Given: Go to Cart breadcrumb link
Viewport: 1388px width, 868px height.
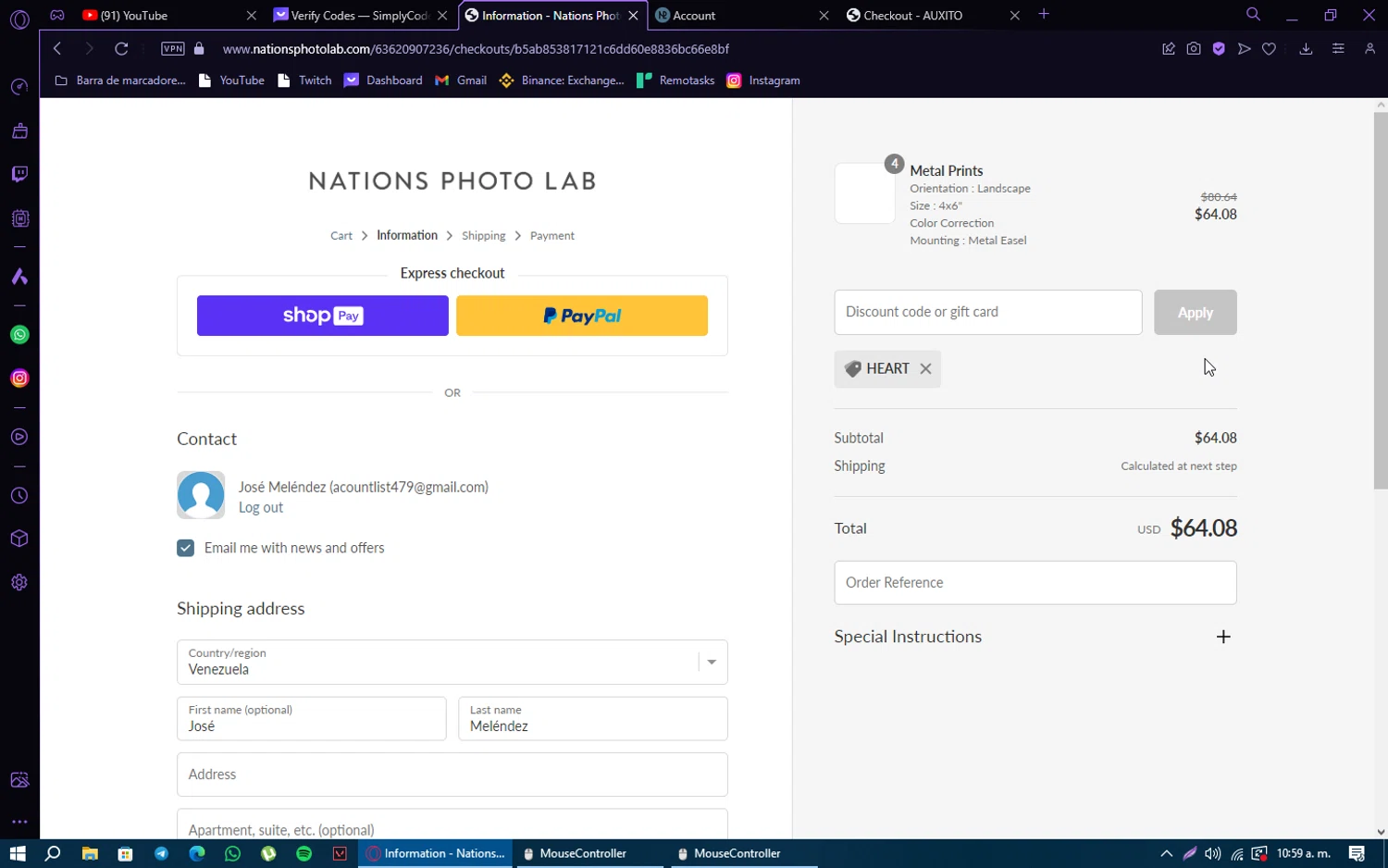Looking at the screenshot, I should 341,236.
